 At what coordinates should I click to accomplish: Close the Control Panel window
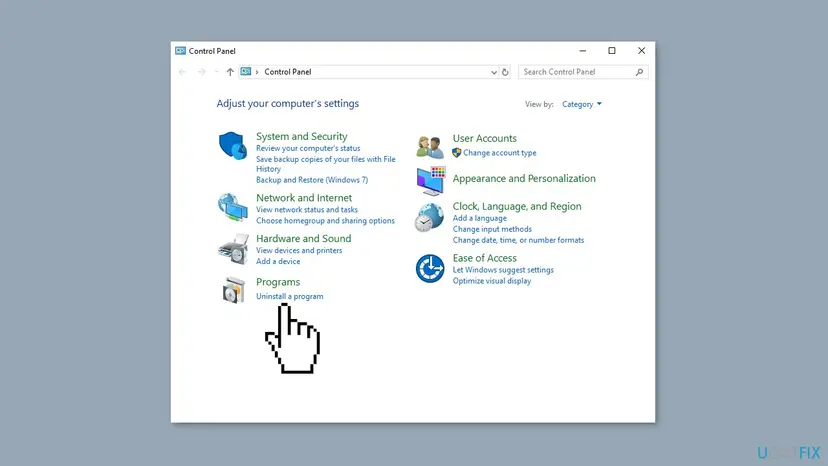pos(641,51)
